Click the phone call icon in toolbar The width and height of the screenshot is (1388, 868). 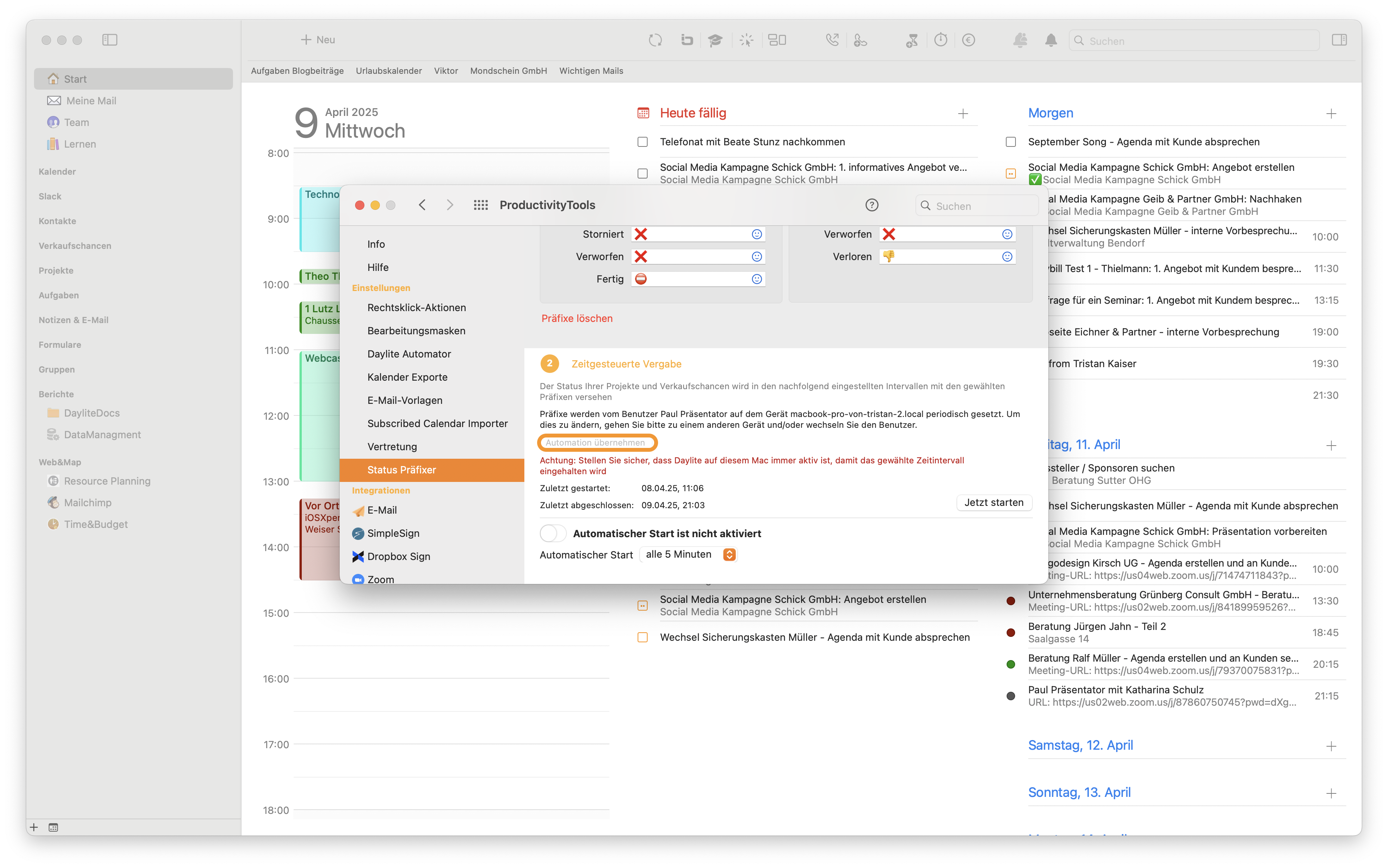(832, 40)
